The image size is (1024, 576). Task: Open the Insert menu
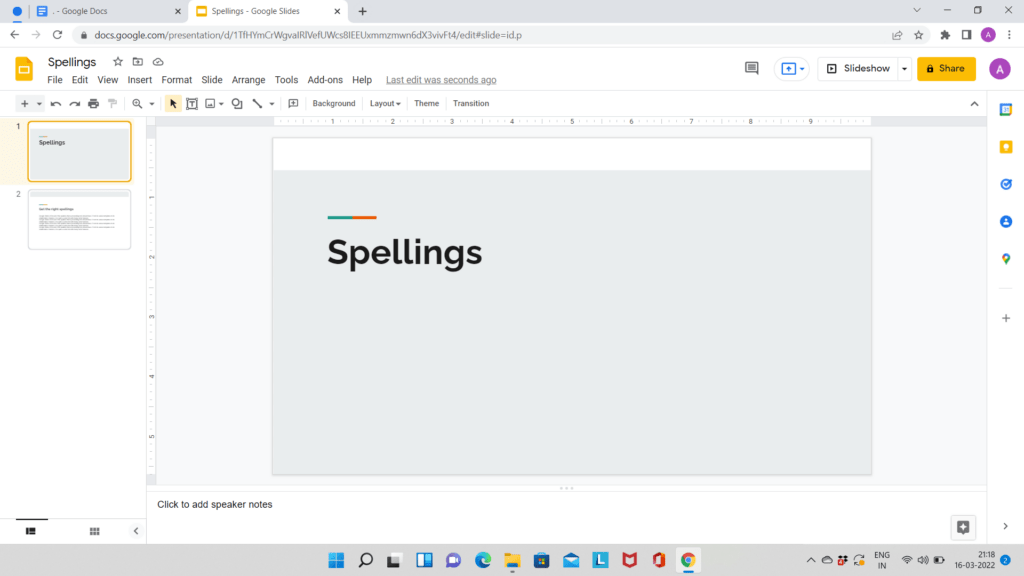pyautogui.click(x=139, y=79)
